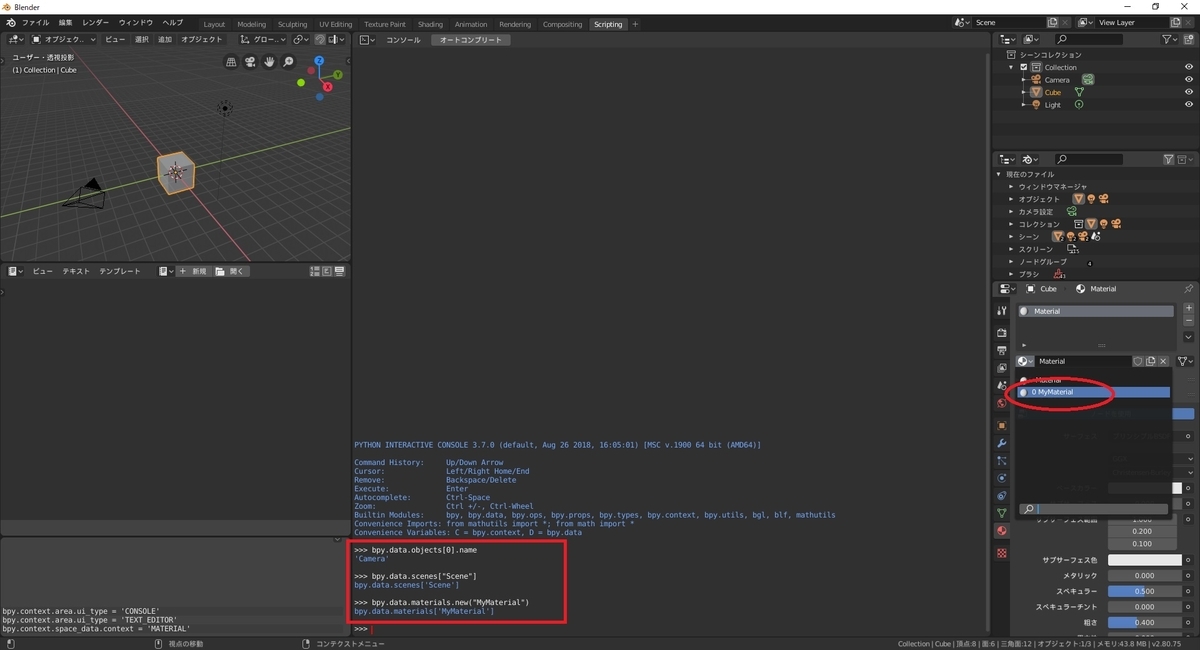Open the World properties tab
1200x650 pixels.
tap(1002, 404)
